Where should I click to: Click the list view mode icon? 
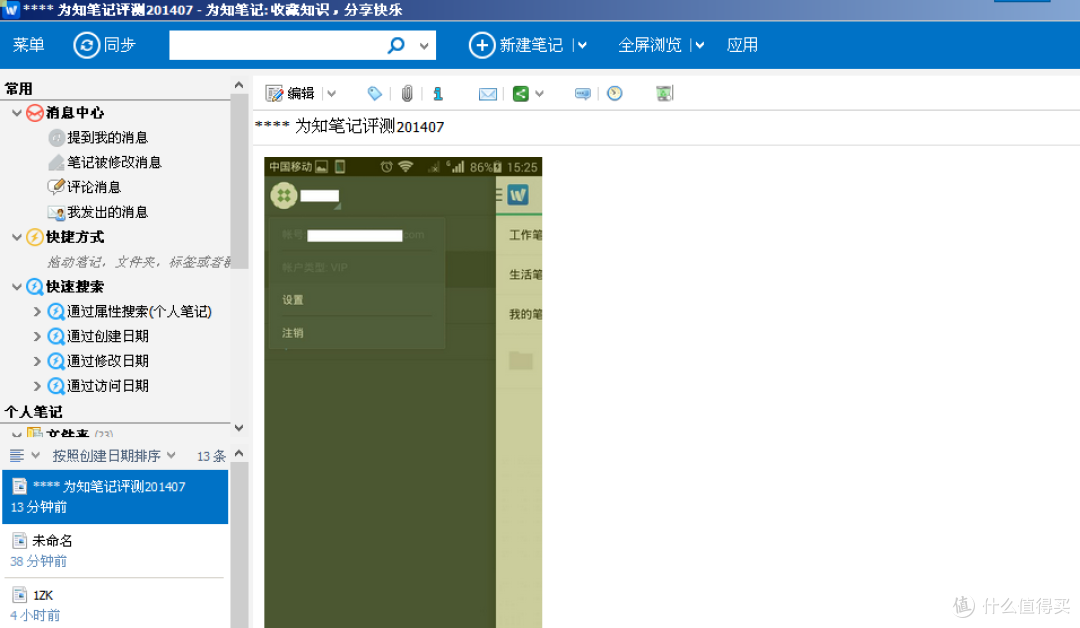coord(17,456)
